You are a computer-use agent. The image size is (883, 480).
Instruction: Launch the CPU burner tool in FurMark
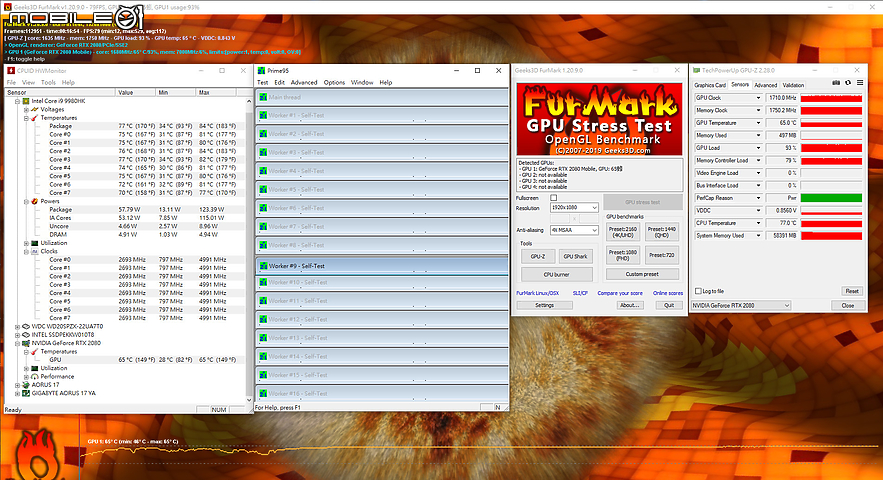coord(556,274)
